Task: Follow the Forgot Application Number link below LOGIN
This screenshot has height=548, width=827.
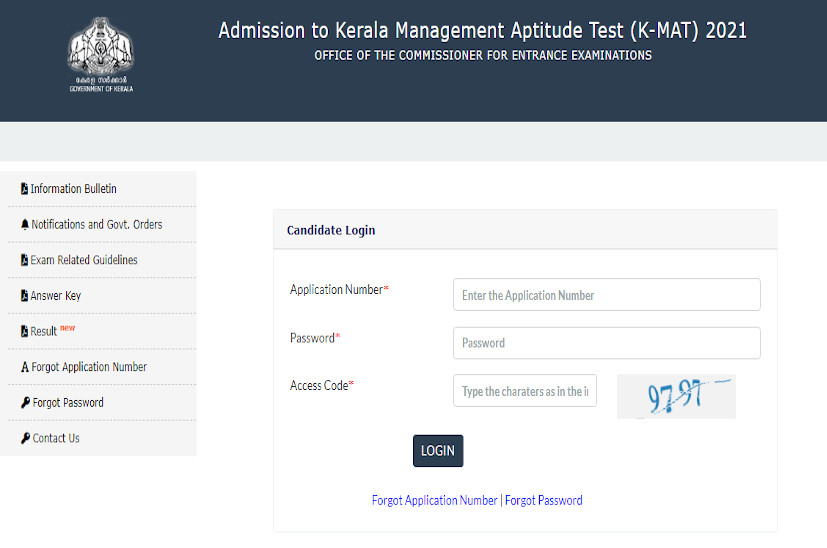Action: (x=434, y=500)
